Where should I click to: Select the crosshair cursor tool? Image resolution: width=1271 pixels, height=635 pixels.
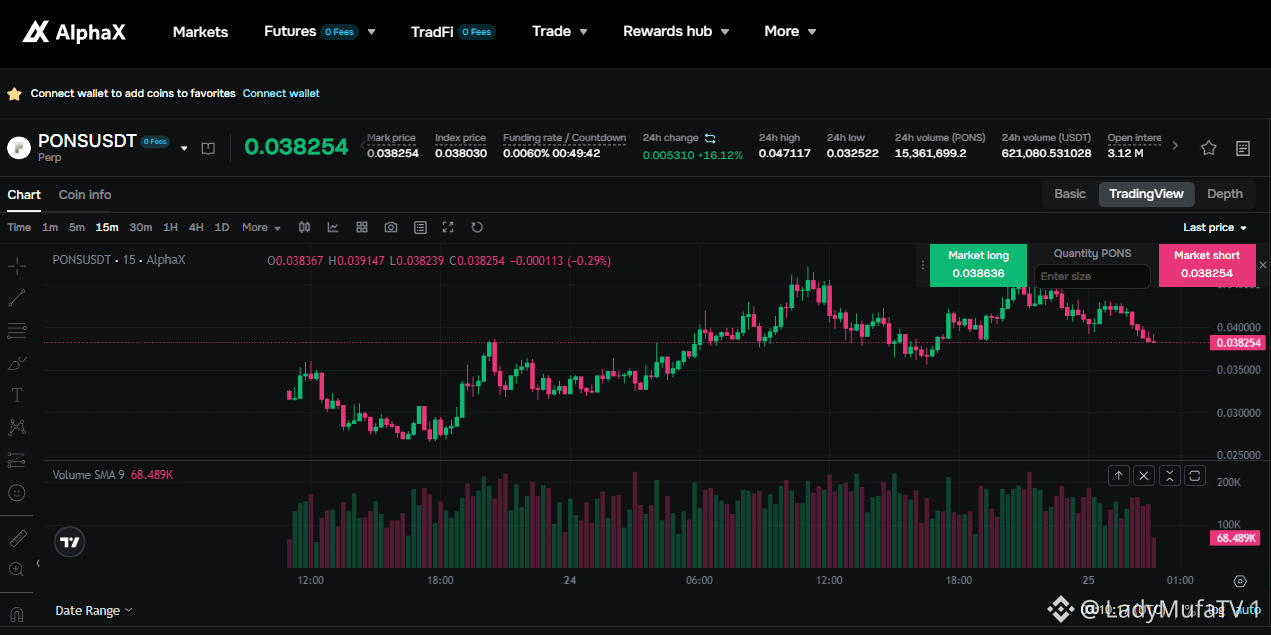(17, 265)
